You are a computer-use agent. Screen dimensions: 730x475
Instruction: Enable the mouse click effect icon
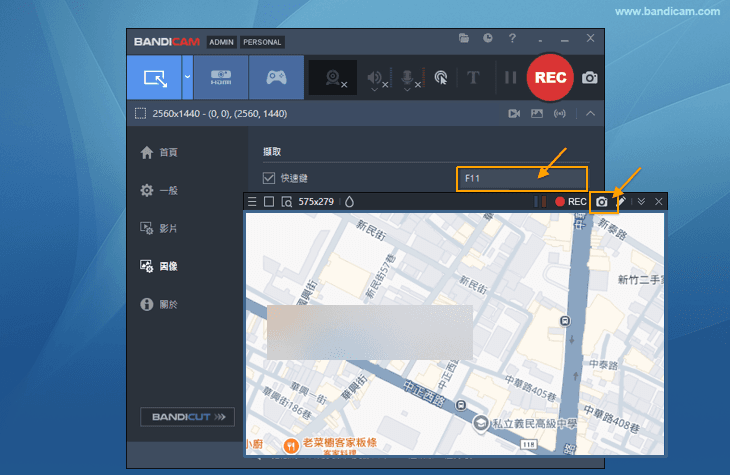tap(440, 78)
